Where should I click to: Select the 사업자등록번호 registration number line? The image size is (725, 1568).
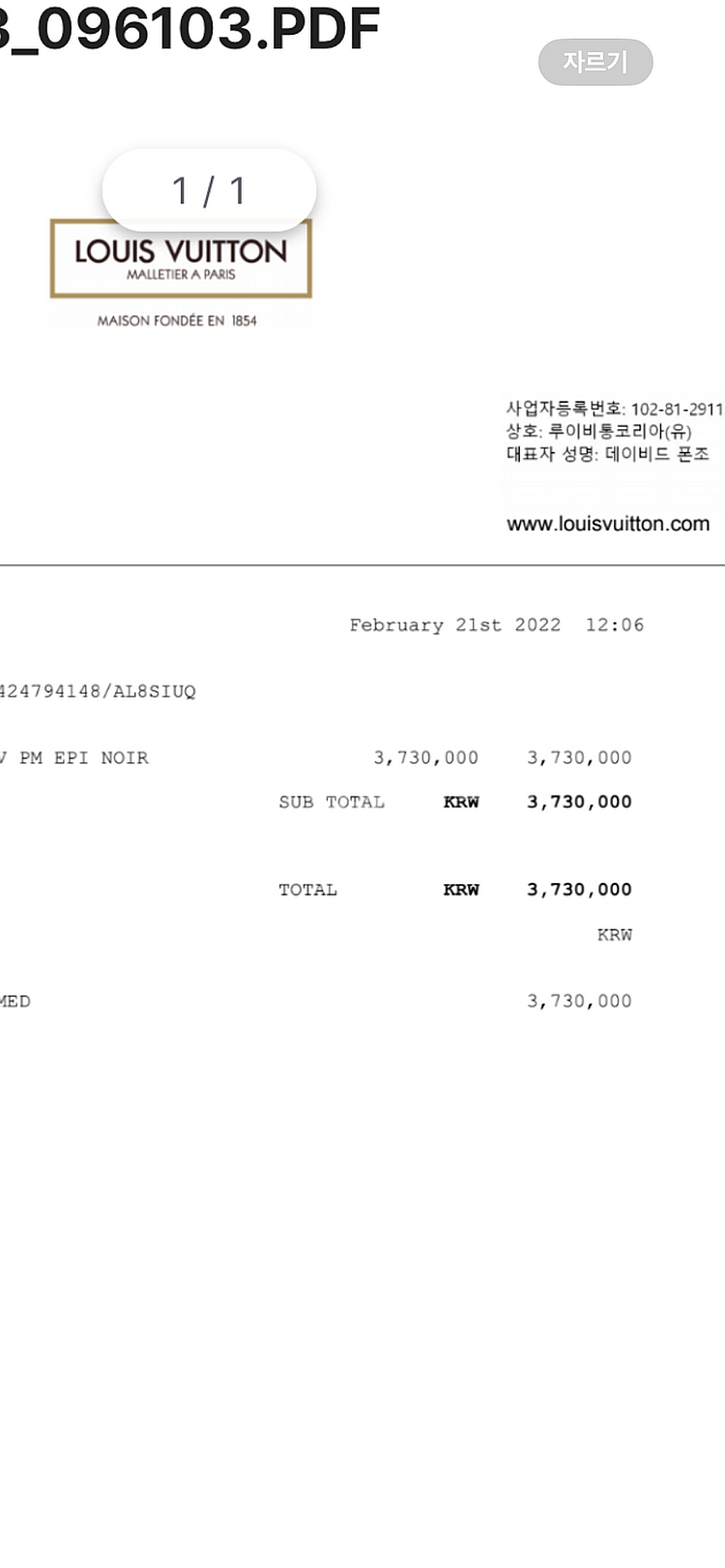[615, 409]
